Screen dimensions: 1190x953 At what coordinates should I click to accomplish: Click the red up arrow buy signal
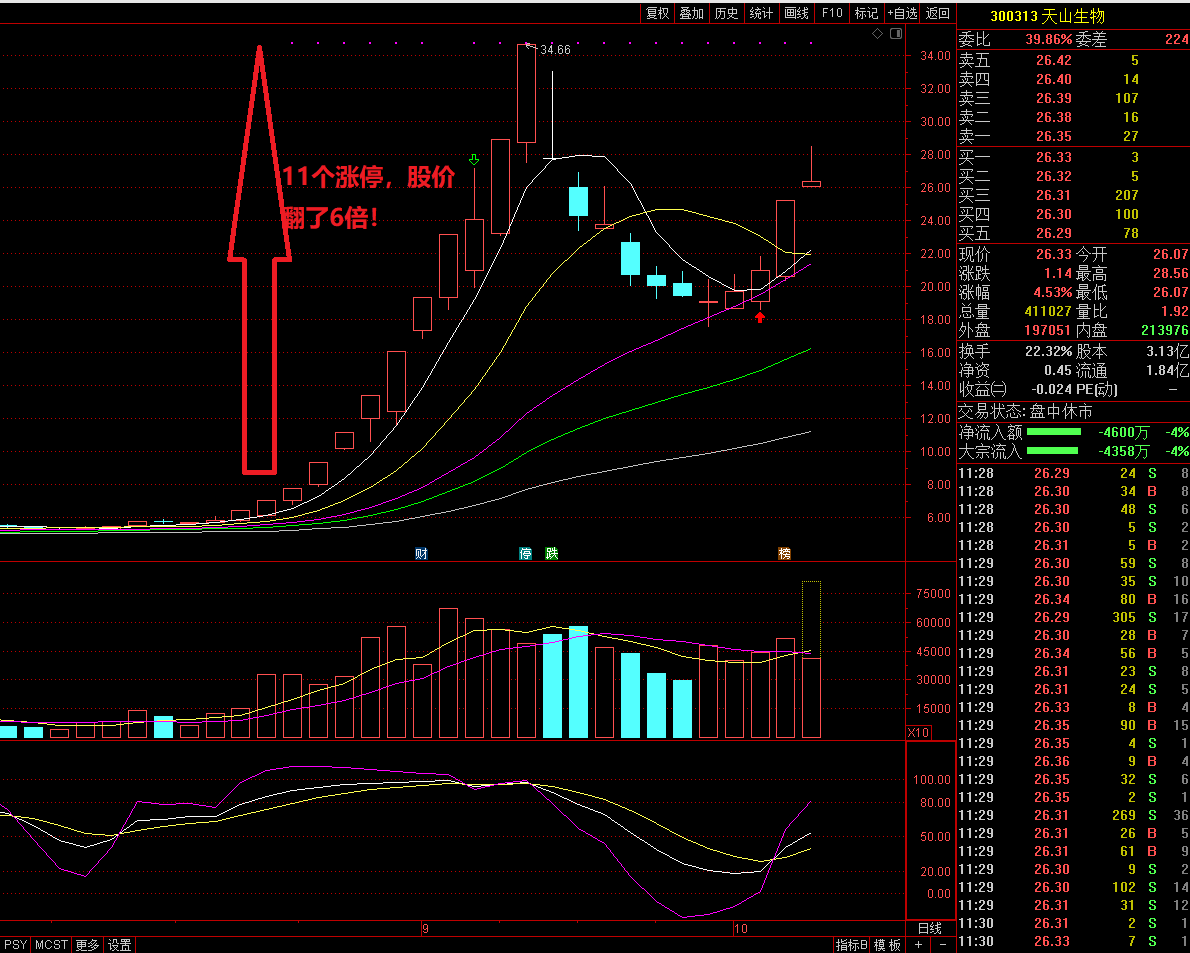760,317
